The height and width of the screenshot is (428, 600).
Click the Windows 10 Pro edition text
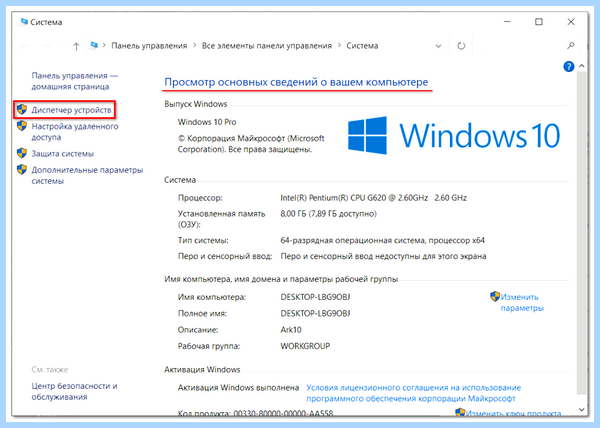[207, 122]
